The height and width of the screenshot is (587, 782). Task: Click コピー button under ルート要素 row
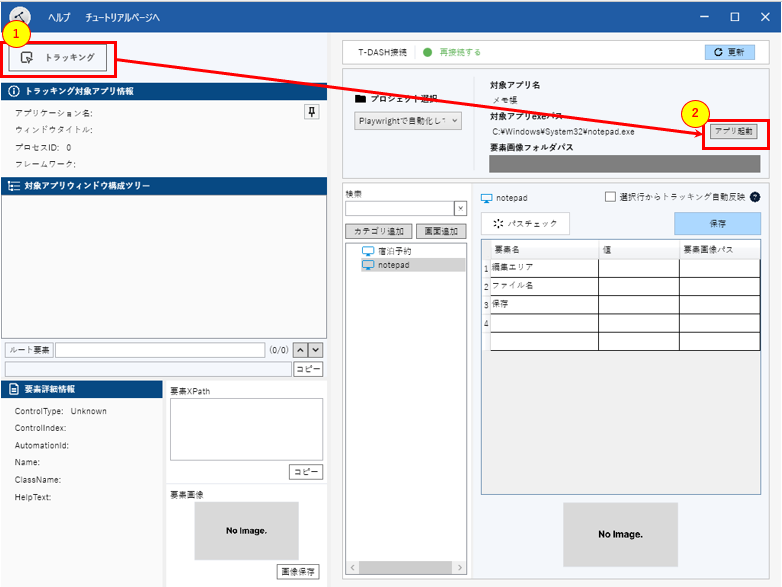click(308, 369)
